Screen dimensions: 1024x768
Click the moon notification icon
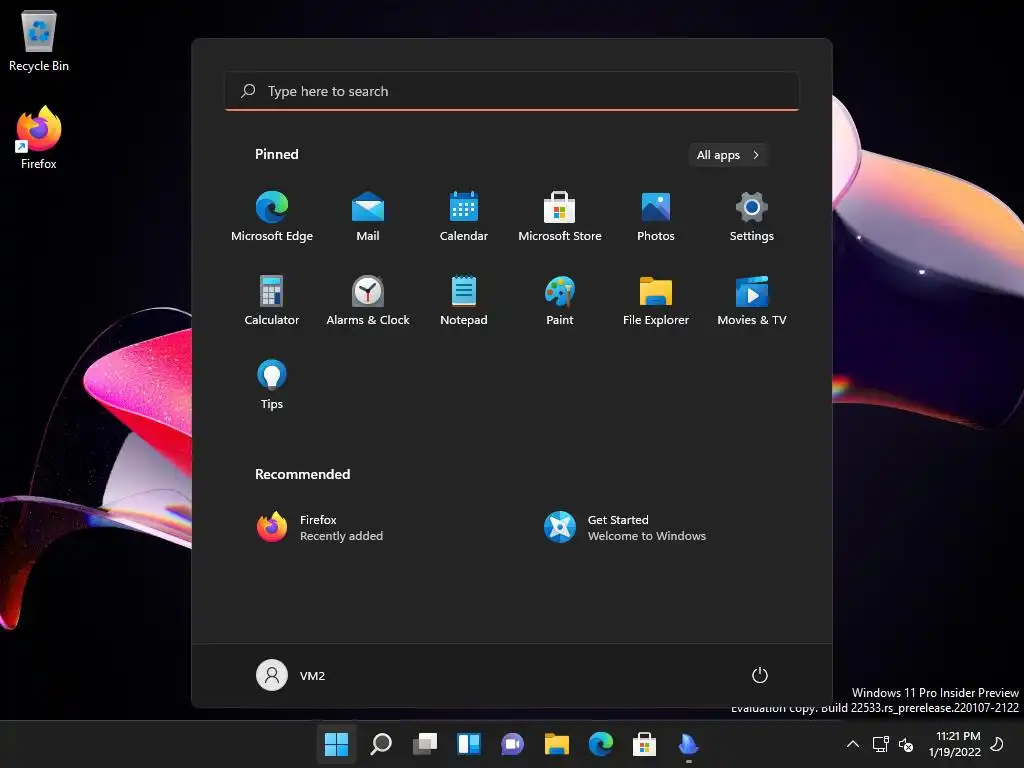tap(997, 743)
